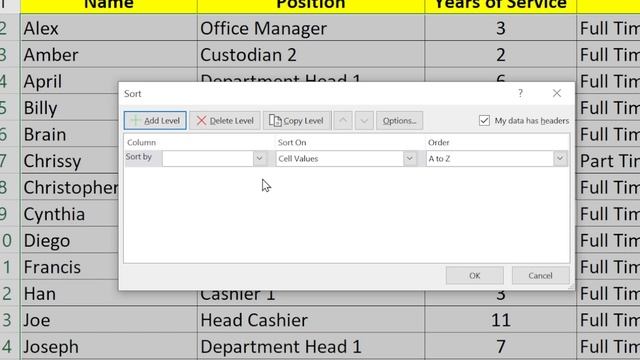Image resolution: width=640 pixels, height=360 pixels.
Task: Select cell containing Alex
Action: click(x=109, y=28)
